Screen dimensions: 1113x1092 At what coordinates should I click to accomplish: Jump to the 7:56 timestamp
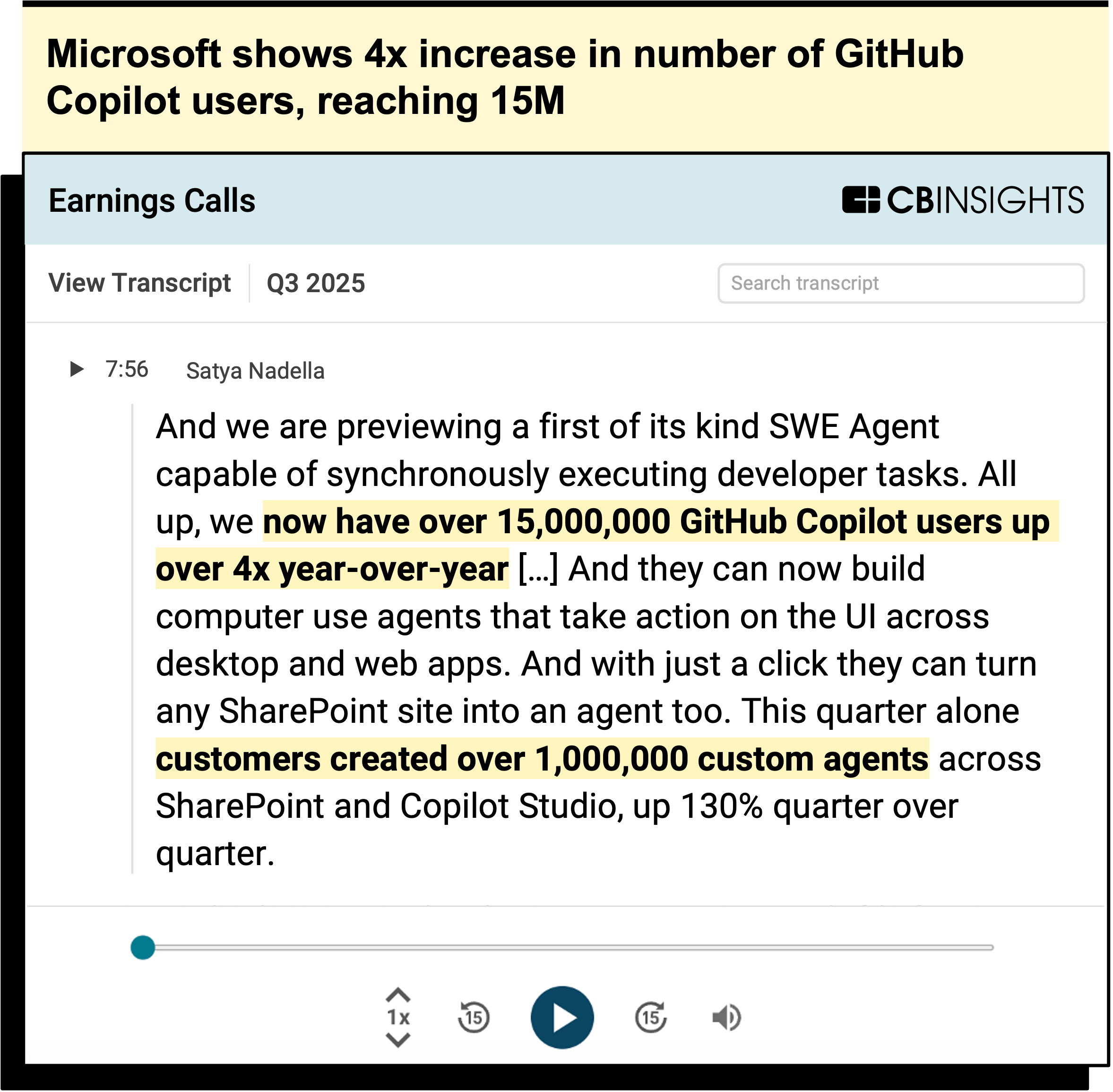click(127, 369)
